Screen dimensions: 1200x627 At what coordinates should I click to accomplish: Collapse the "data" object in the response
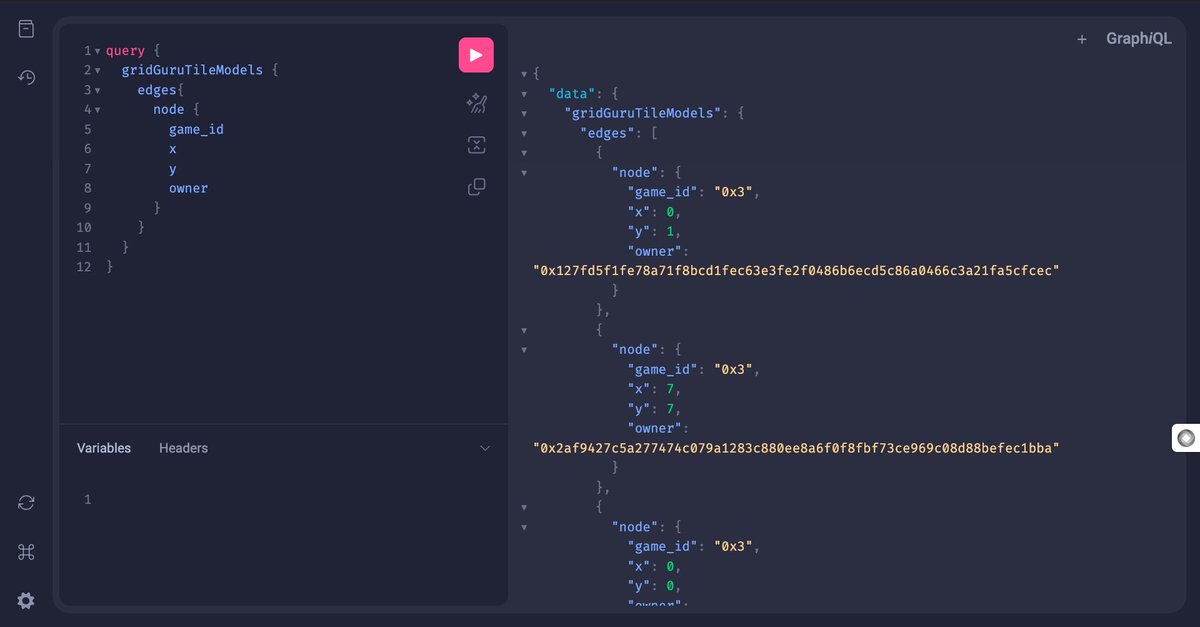tap(524, 93)
